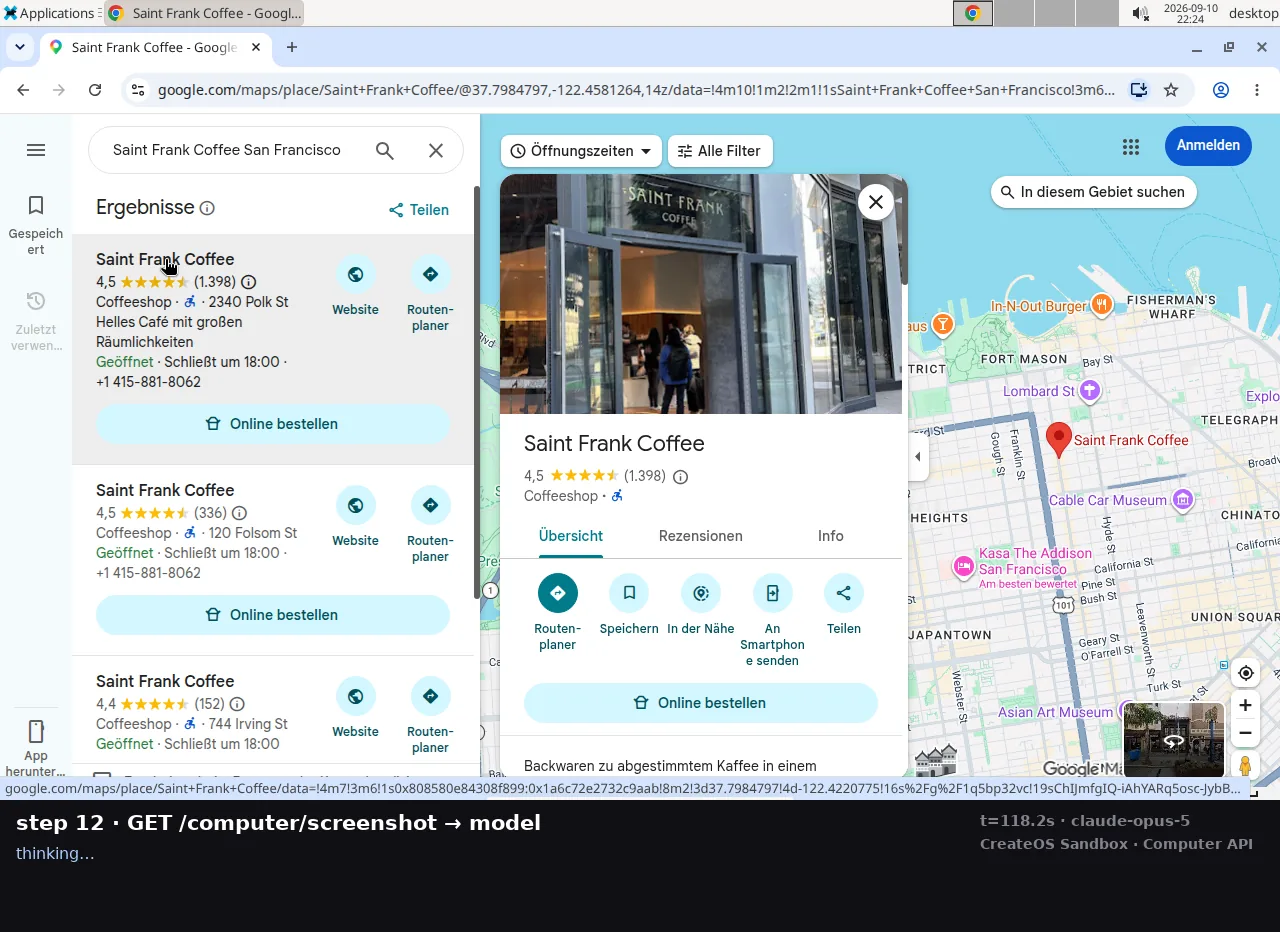The height and width of the screenshot is (932, 1280).
Task: Open the Street View thumbnail on the map
Action: tap(1174, 740)
